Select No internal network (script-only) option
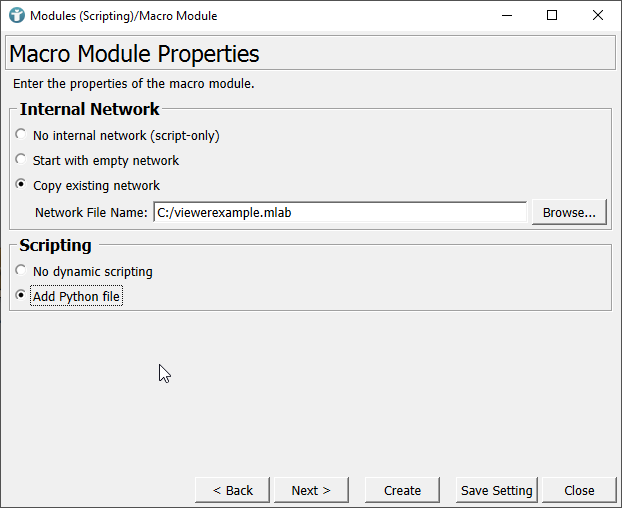The width and height of the screenshot is (622, 508). (x=21, y=135)
